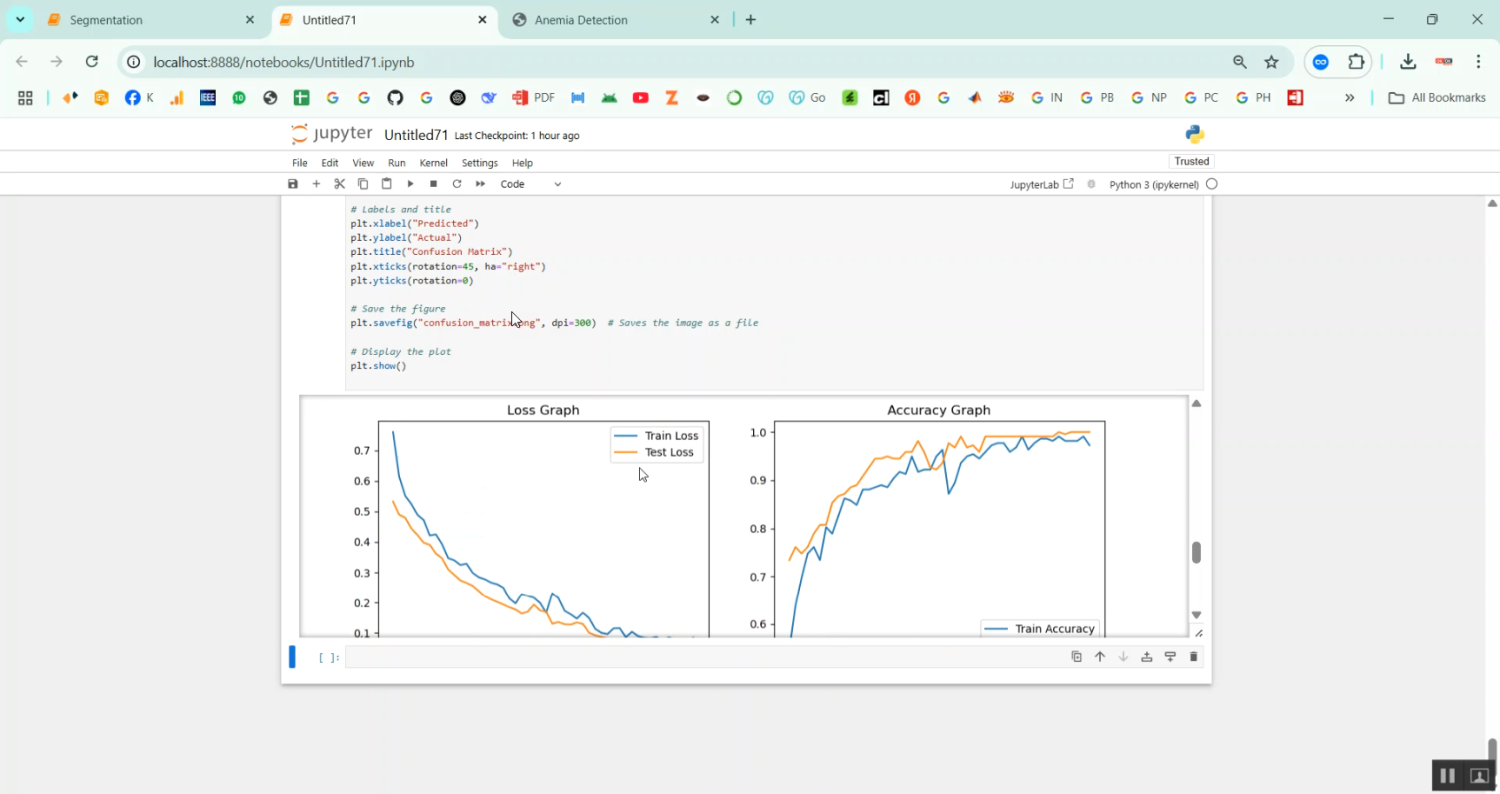Duplicate the cell using the copy icon
Image resolution: width=1500 pixels, height=794 pixels.
[1077, 657]
